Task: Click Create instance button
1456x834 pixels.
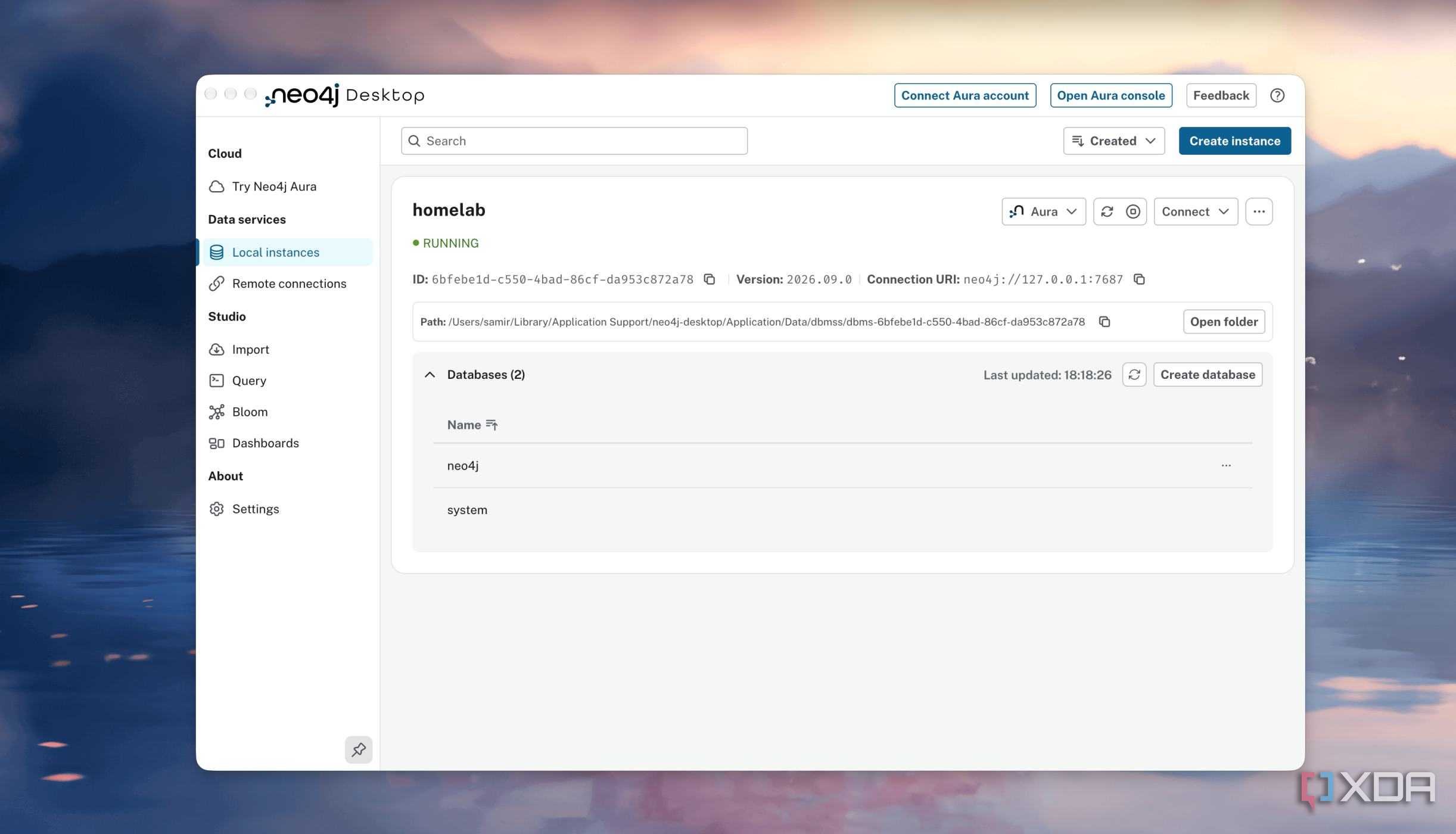Action: pos(1235,141)
